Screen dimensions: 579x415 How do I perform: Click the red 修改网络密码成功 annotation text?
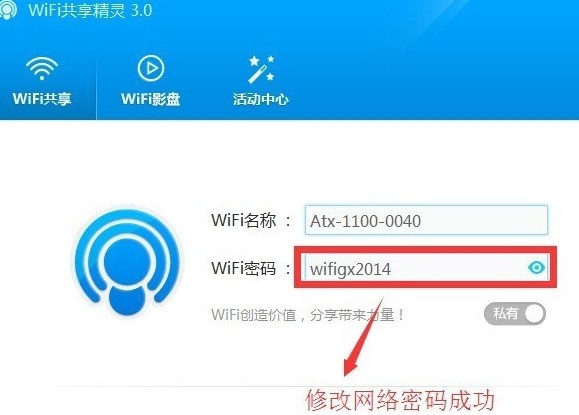pyautogui.click(x=400, y=400)
